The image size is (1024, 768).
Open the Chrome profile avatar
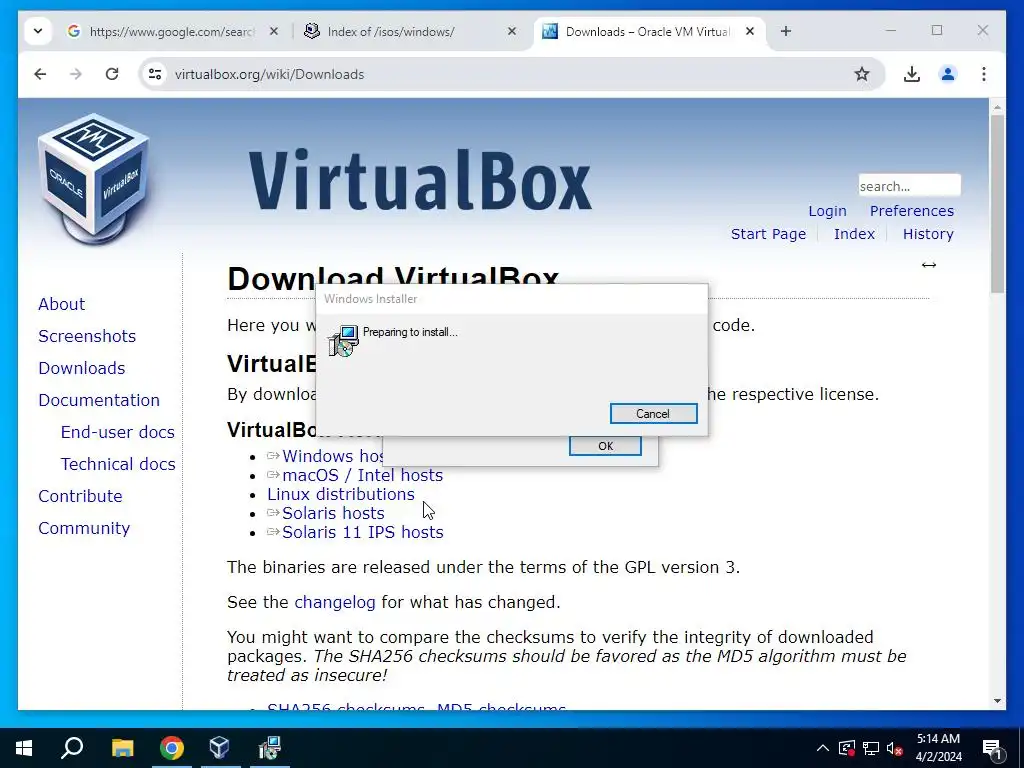coord(948,74)
